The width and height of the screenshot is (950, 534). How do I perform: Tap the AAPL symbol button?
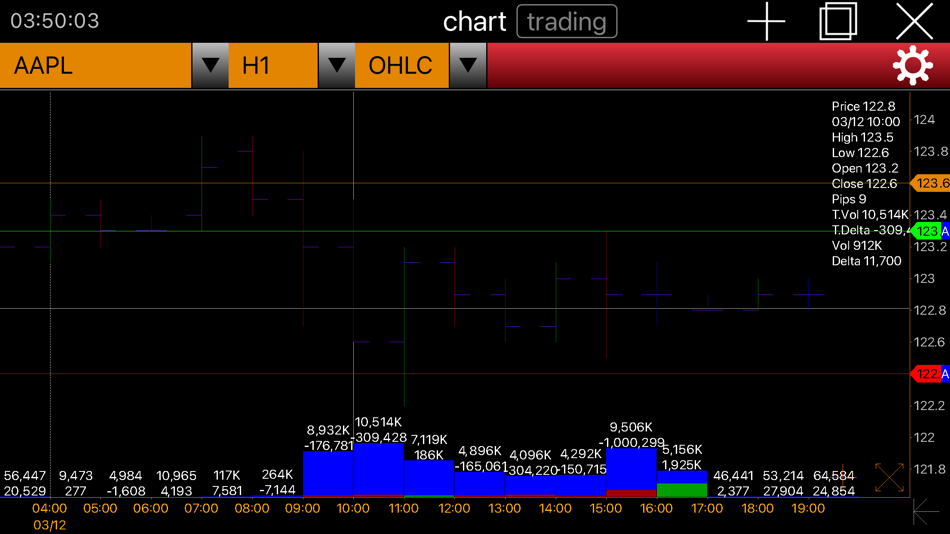tap(96, 65)
